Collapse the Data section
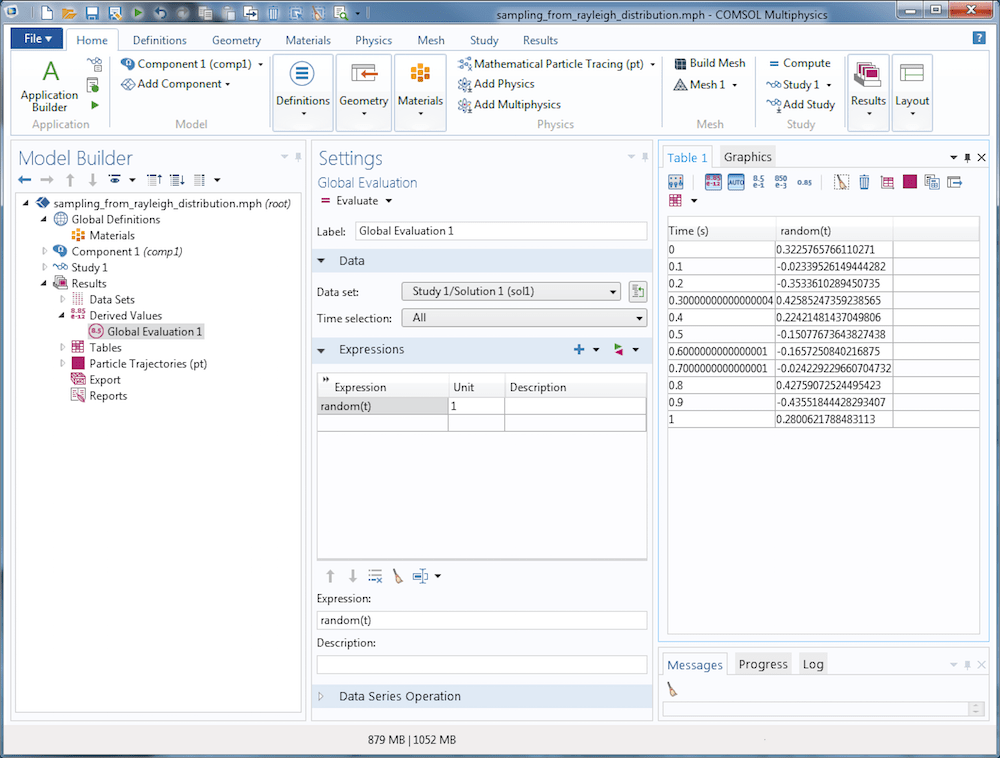Viewport: 1000px width, 758px height. tap(321, 261)
